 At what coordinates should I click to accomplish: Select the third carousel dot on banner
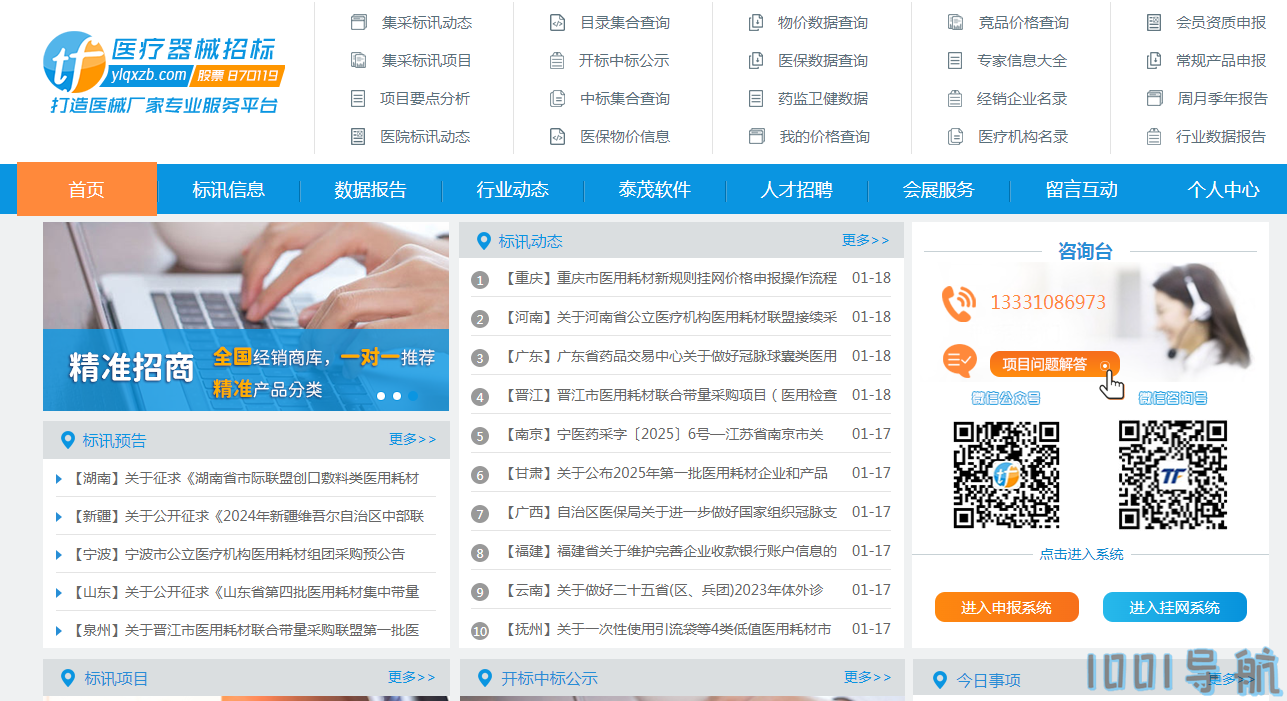pos(413,396)
